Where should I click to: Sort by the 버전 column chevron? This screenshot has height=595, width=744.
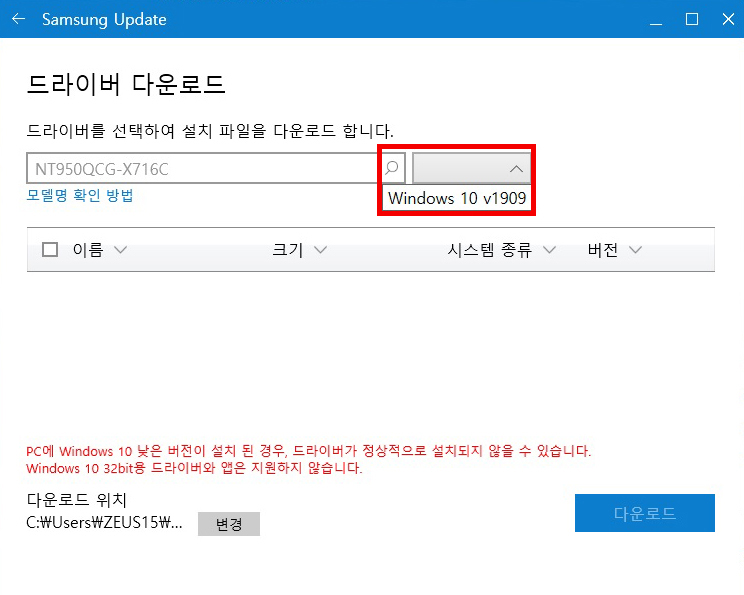tap(635, 250)
